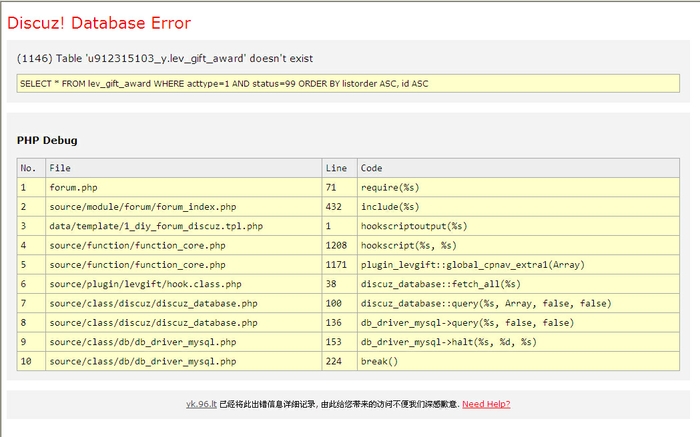Click line number 100 cell
700x437 pixels.
pos(340,304)
